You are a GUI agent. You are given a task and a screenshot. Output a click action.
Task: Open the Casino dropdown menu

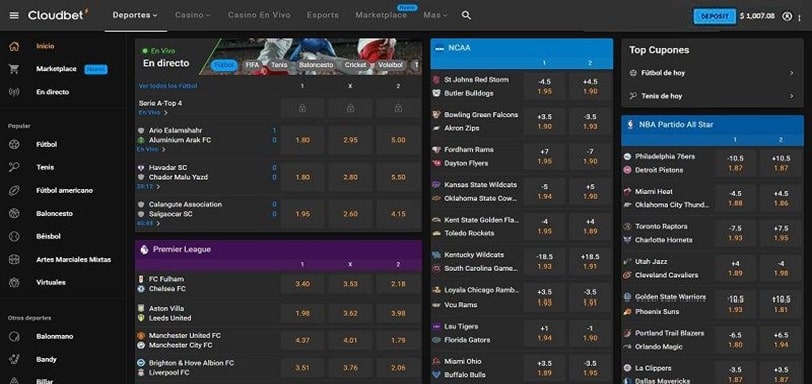(x=193, y=16)
